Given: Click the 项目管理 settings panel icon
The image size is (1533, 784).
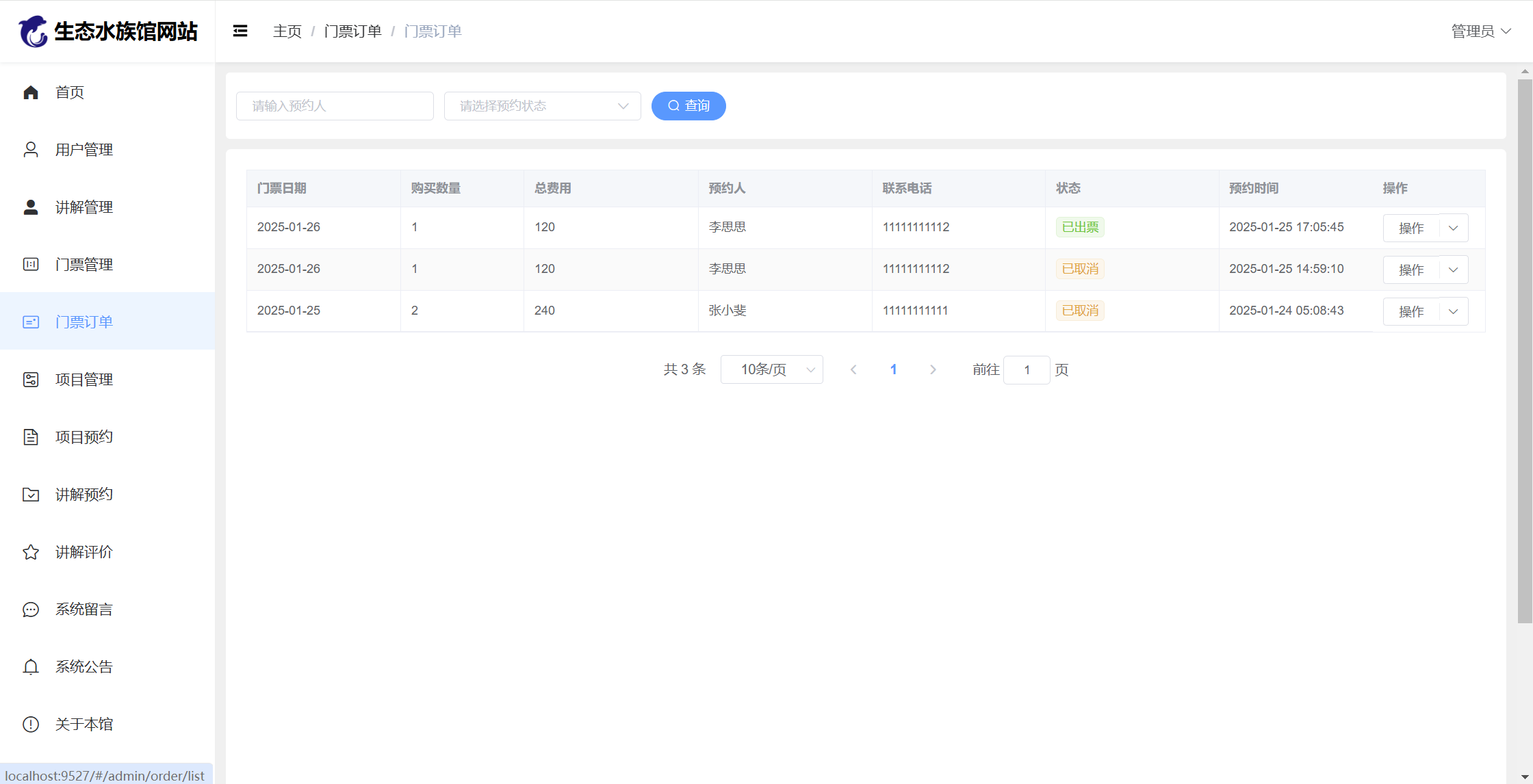Looking at the screenshot, I should (31, 380).
